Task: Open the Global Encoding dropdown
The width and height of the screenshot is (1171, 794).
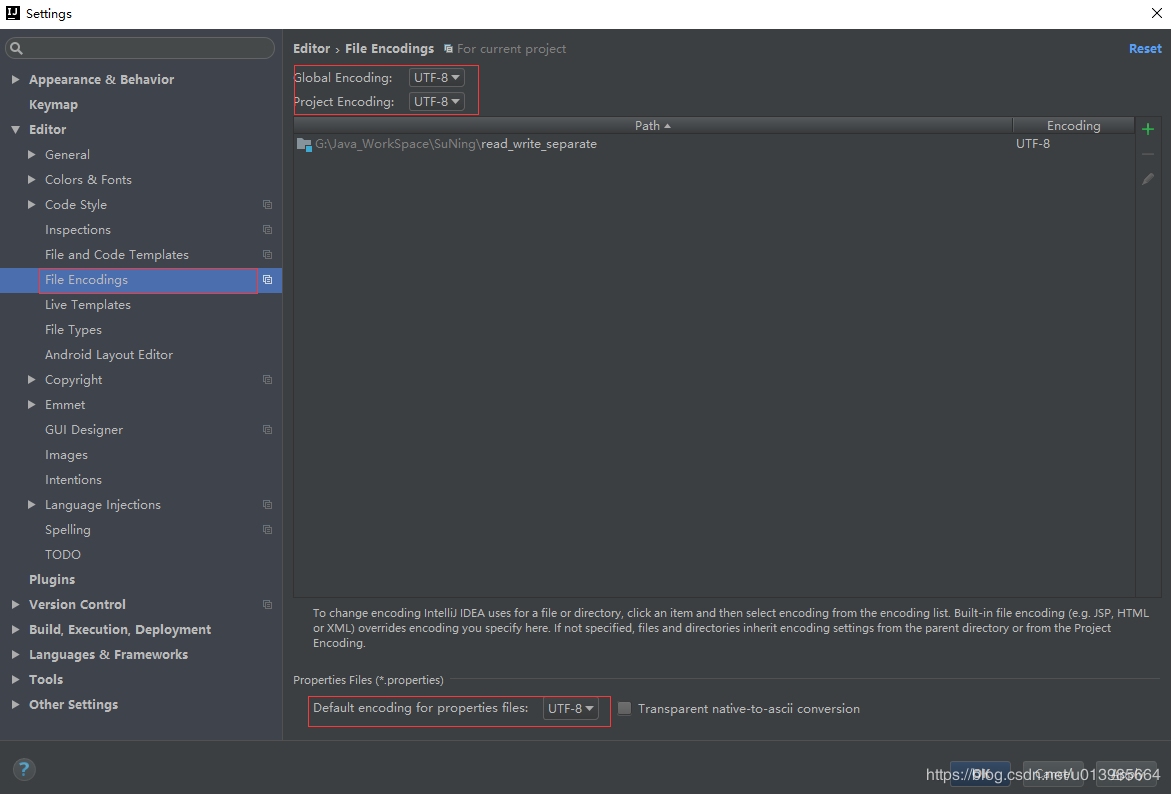Action: click(436, 76)
